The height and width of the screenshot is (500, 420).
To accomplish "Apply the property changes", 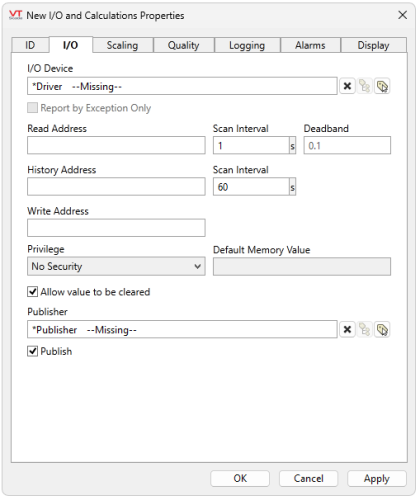I will [377, 478].
